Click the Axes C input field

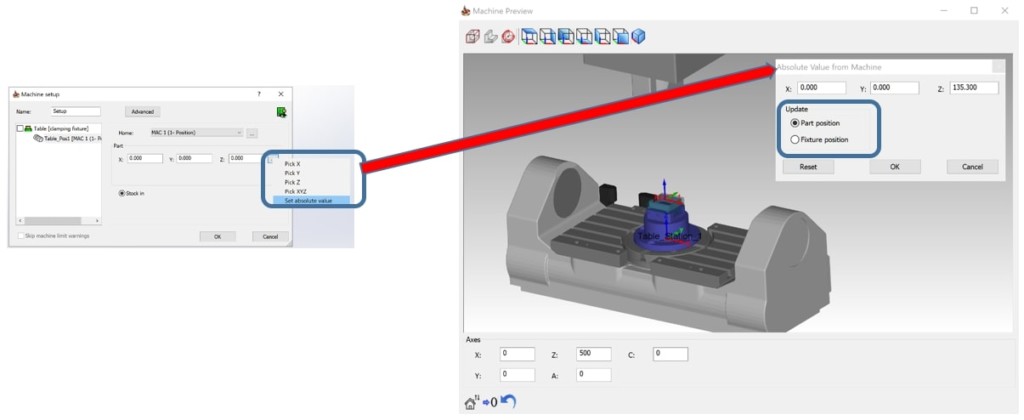tap(670, 354)
